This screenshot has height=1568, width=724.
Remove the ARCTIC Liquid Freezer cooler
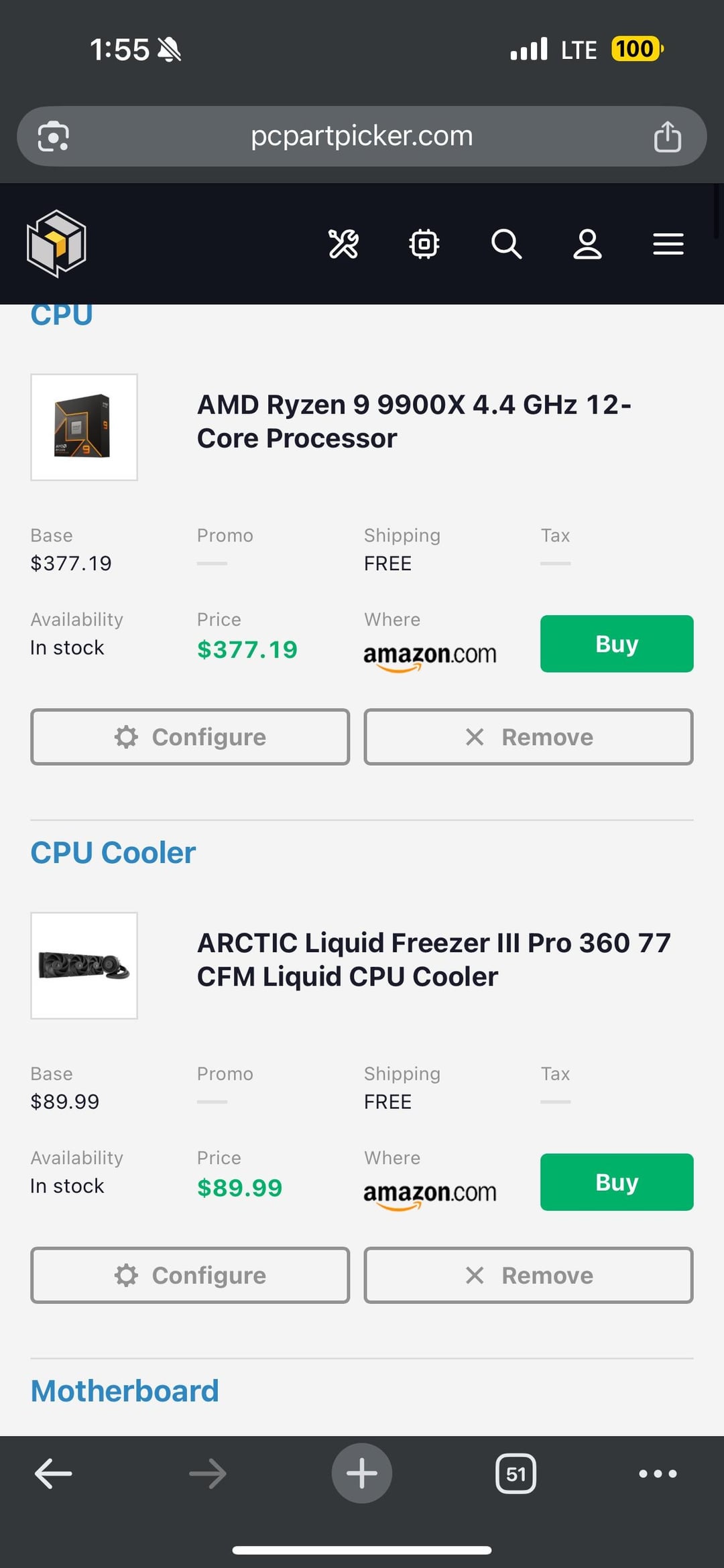click(528, 1275)
